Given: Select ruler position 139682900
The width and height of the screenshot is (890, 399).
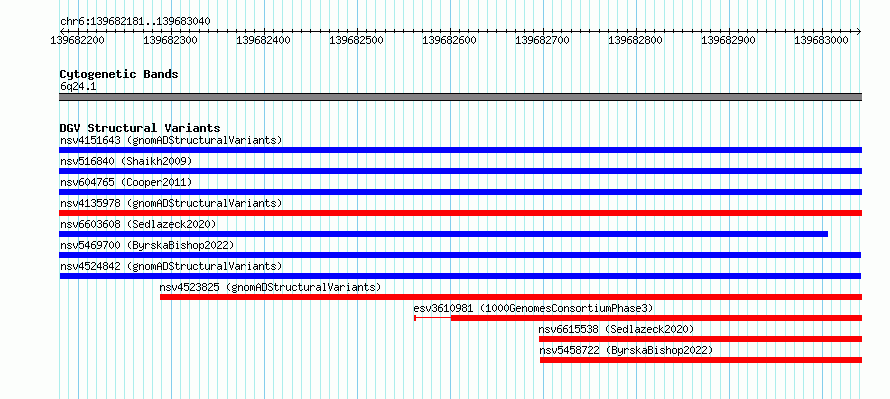Looking at the screenshot, I should click(x=729, y=40).
